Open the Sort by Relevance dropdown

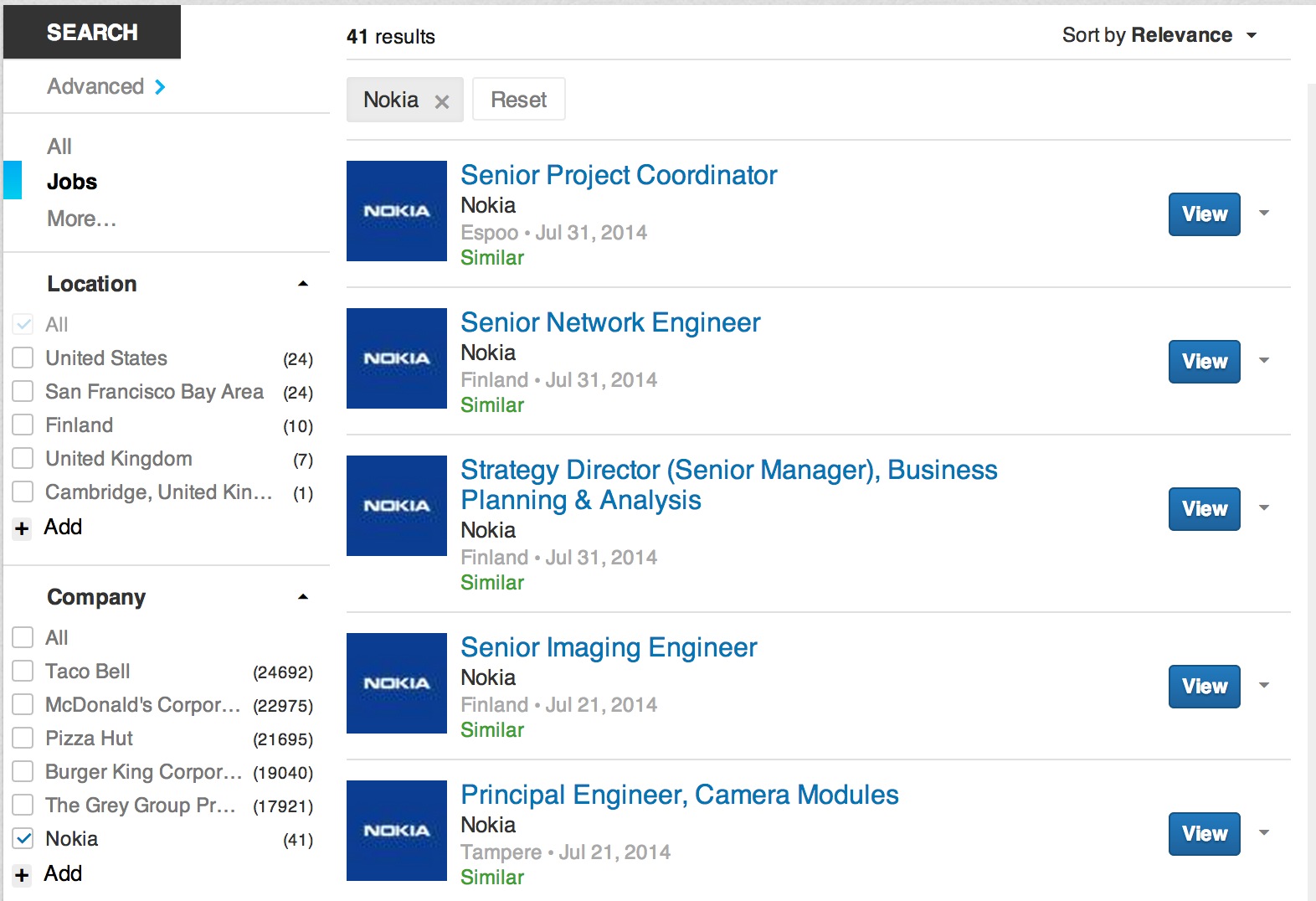coord(1159,35)
